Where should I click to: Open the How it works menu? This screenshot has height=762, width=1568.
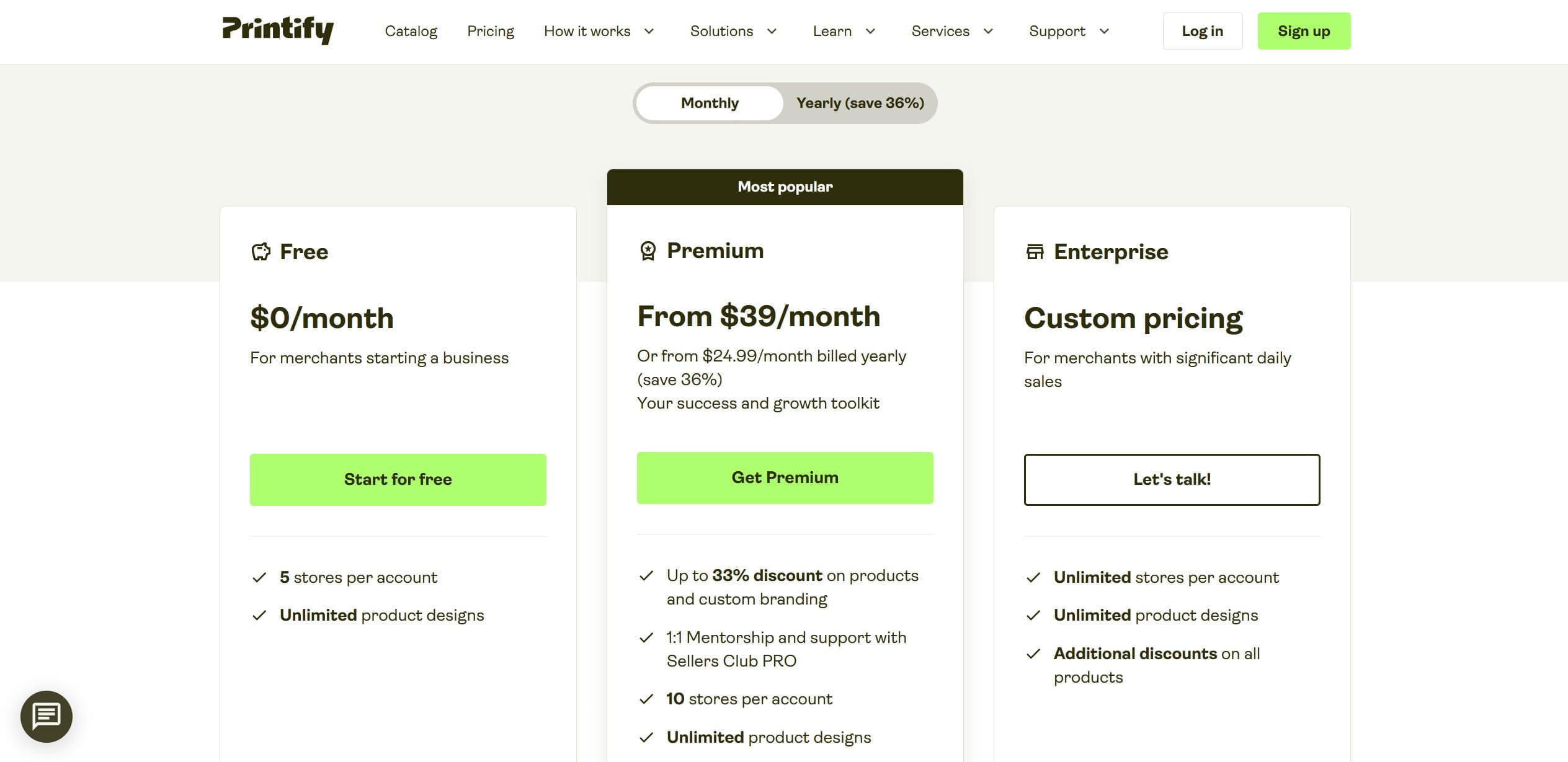(587, 31)
